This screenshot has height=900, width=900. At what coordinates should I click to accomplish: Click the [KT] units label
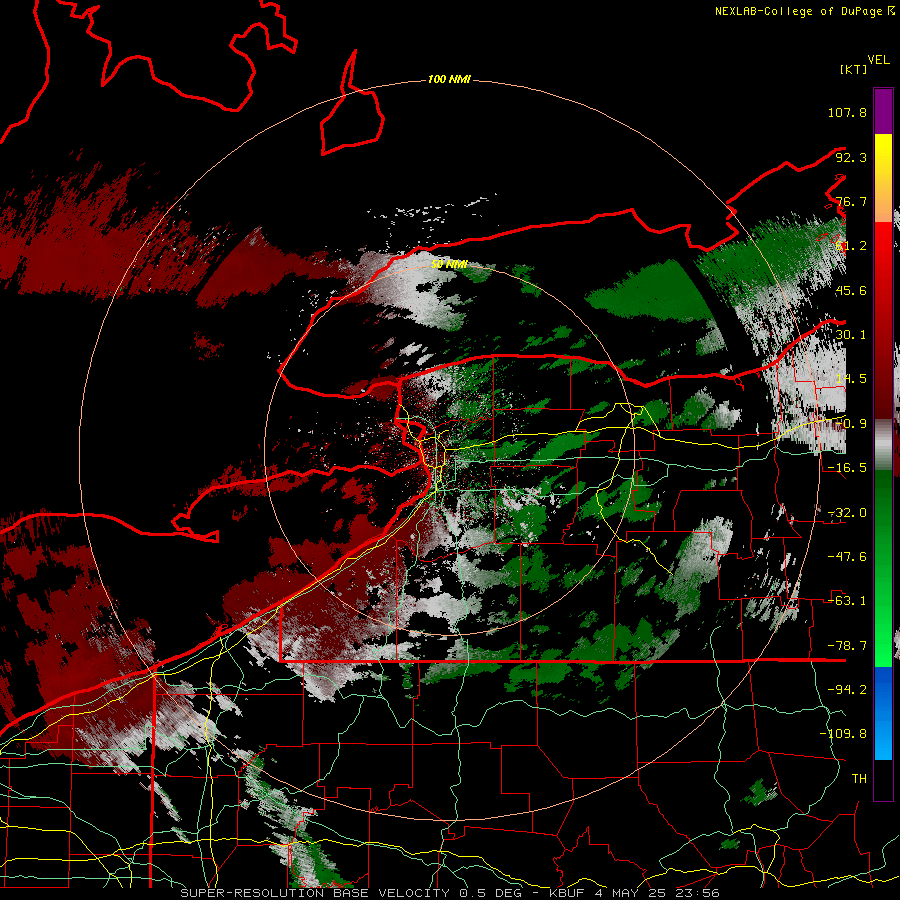853,69
